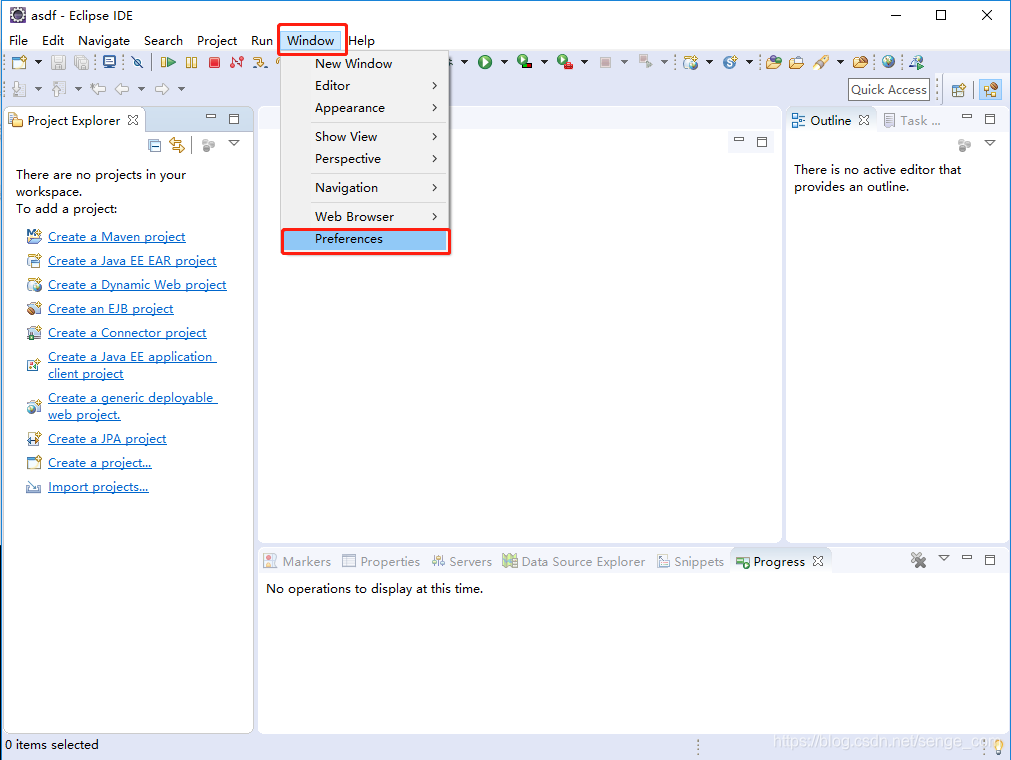This screenshot has width=1011, height=760.
Task: Click the Last Edit Location icon
Action: [98, 89]
